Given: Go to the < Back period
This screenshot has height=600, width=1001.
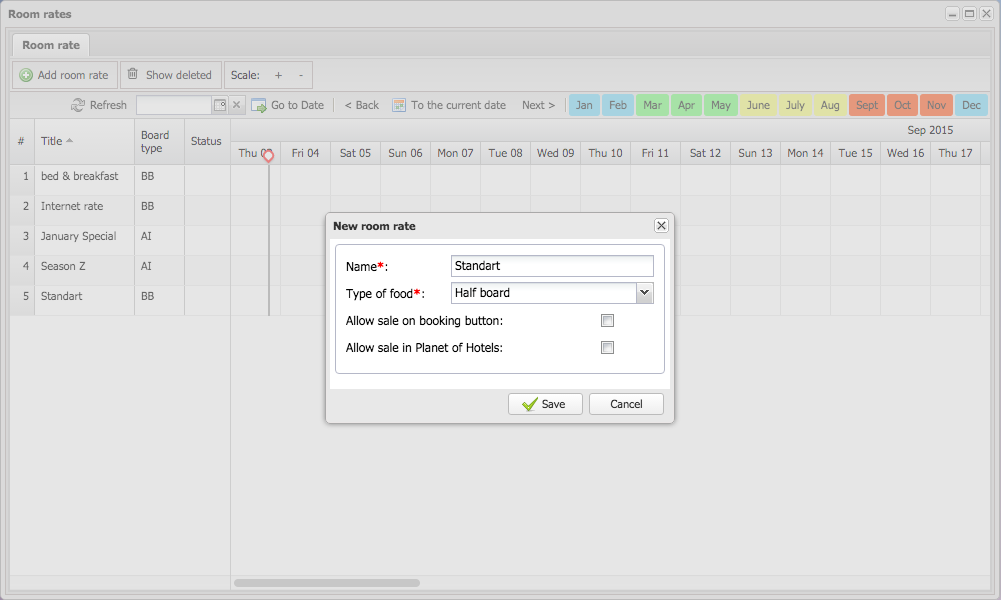Looking at the screenshot, I should (361, 105).
